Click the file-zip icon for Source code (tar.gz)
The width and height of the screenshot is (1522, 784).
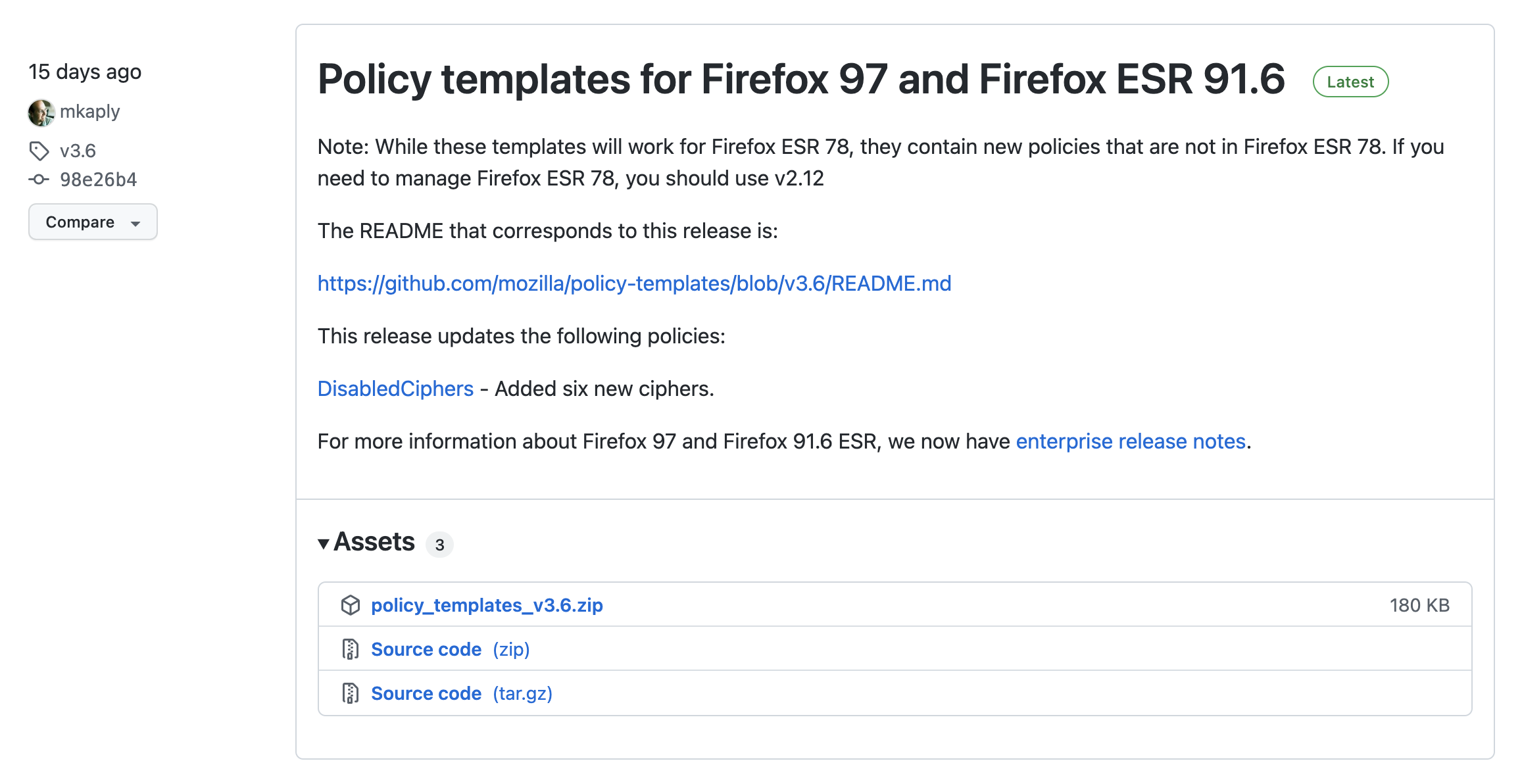click(351, 693)
